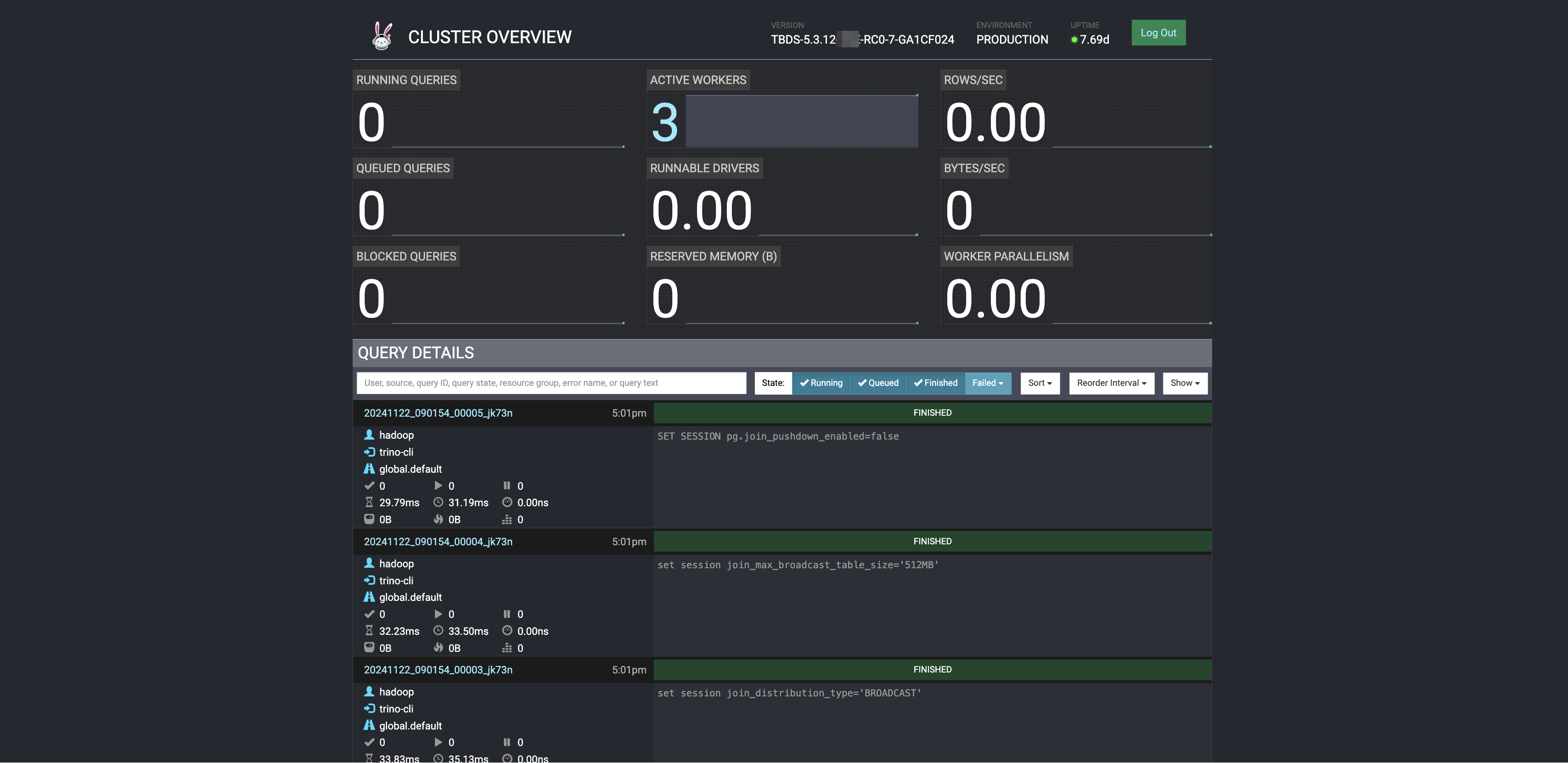The width and height of the screenshot is (1568, 763).
Task: Click the query search filter input field
Action: (551, 383)
